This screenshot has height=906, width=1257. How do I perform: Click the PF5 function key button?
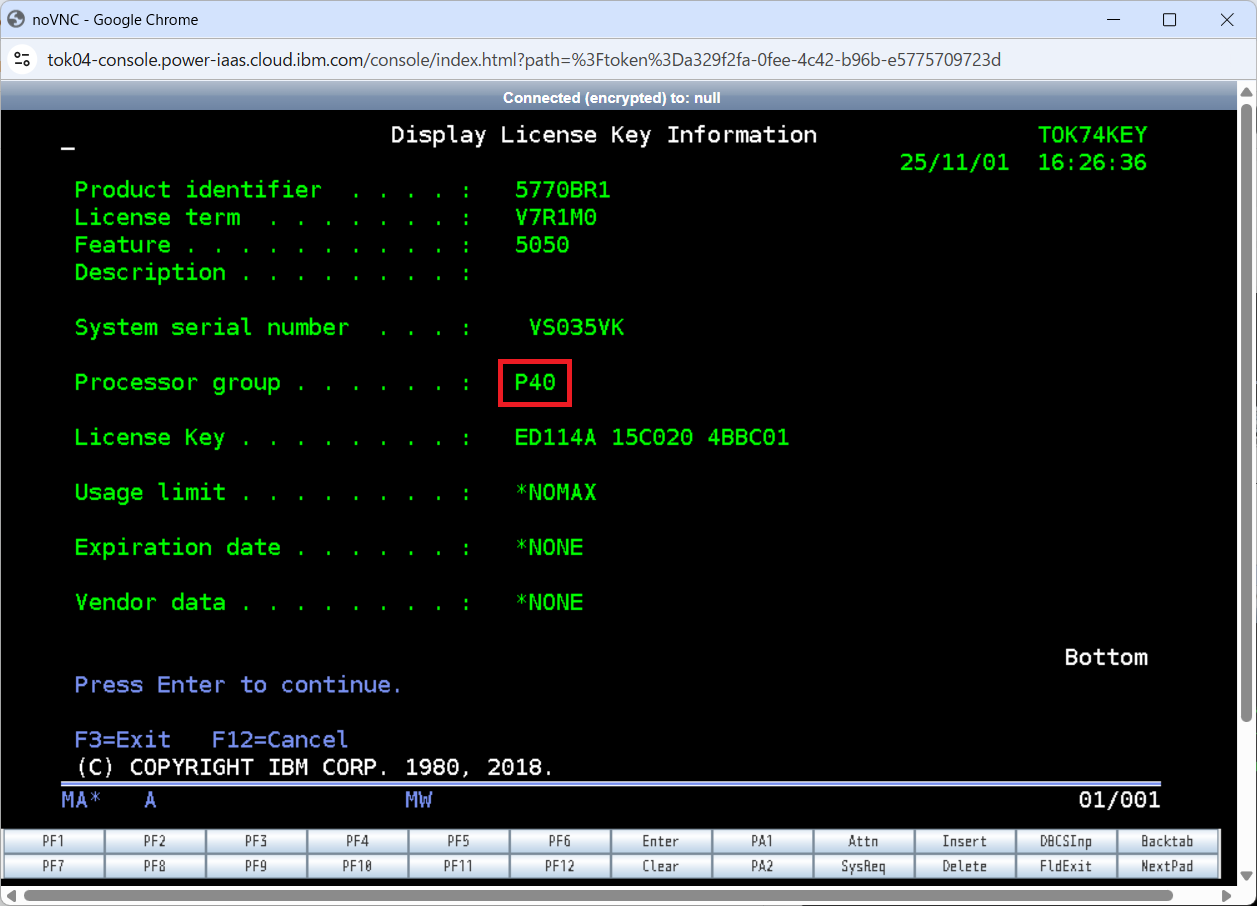459,841
